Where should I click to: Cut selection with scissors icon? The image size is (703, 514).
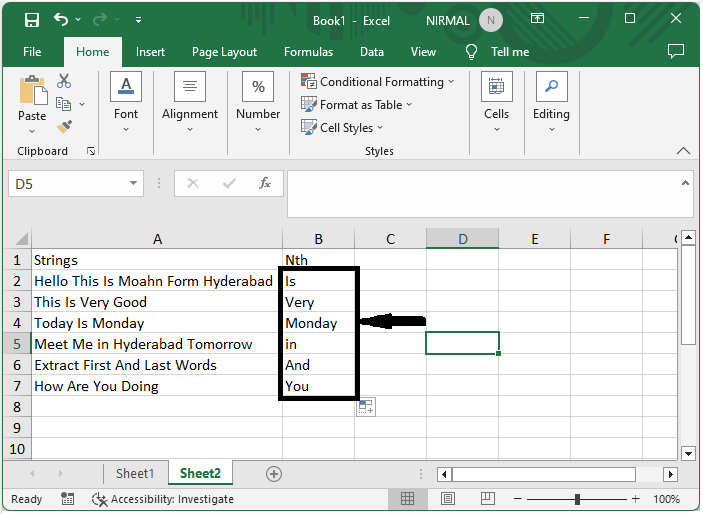[x=64, y=81]
